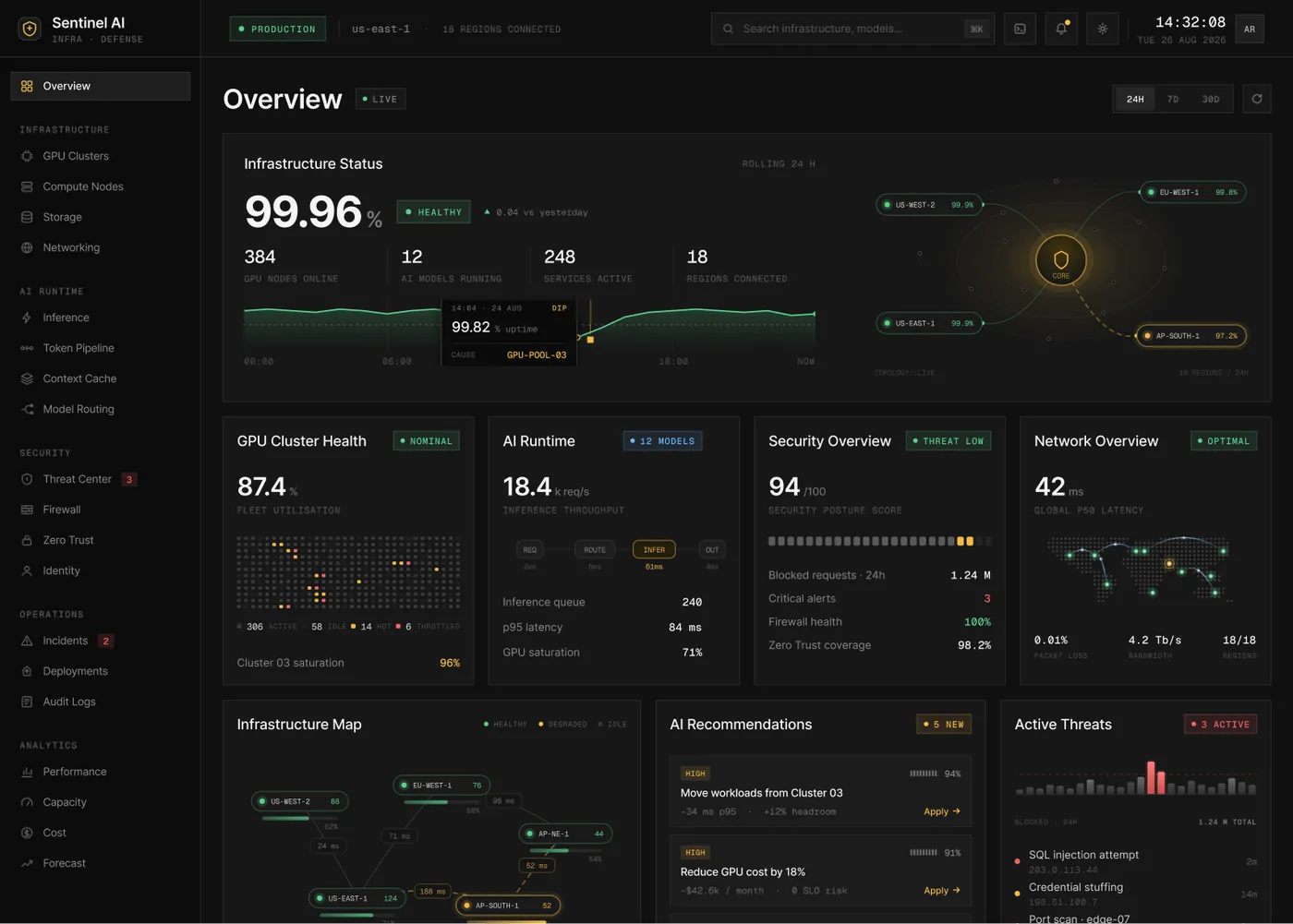
Task: Switch time range to 30D
Action: point(1211,99)
